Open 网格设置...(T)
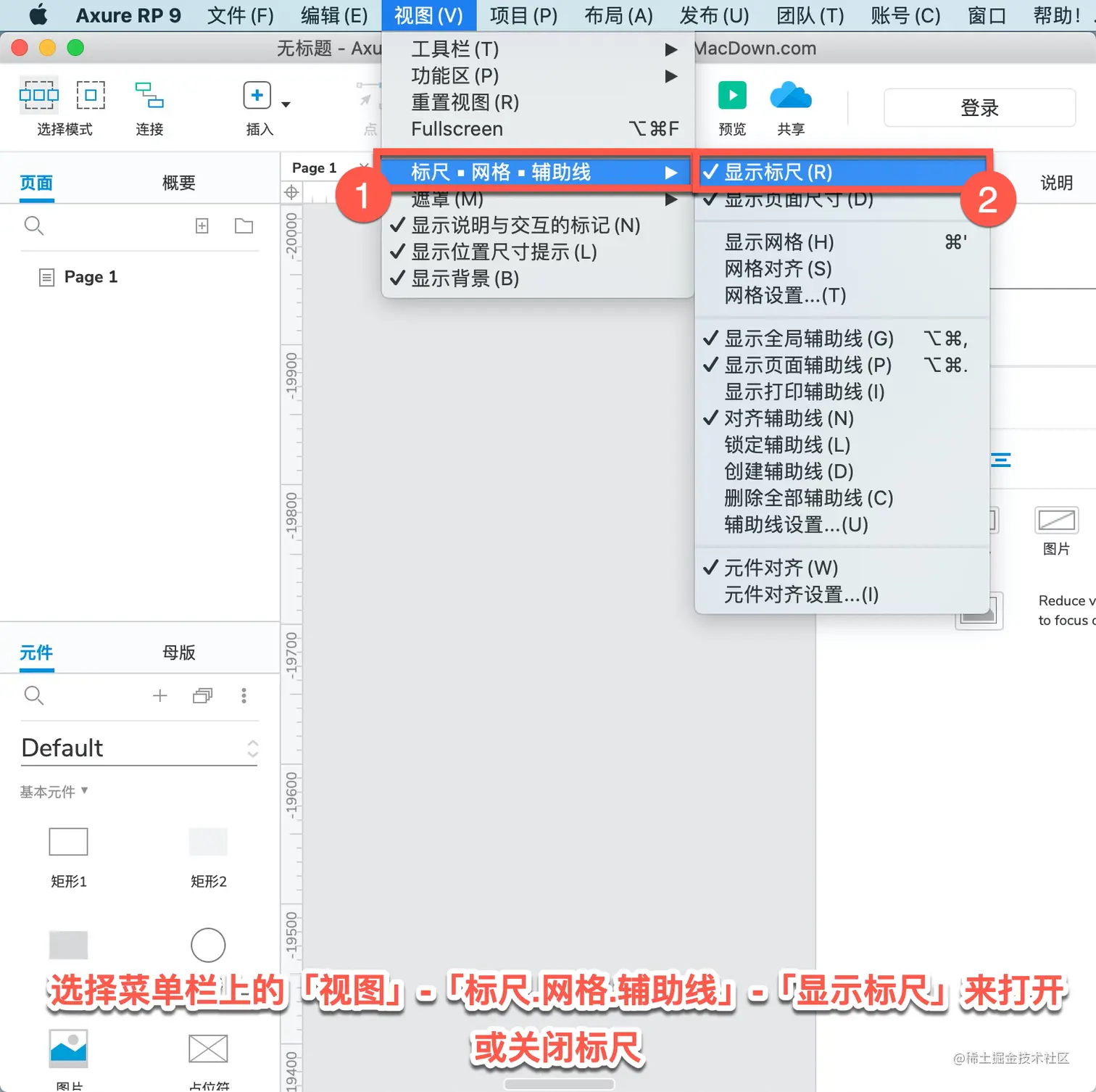The height and width of the screenshot is (1092, 1096). click(x=842, y=296)
